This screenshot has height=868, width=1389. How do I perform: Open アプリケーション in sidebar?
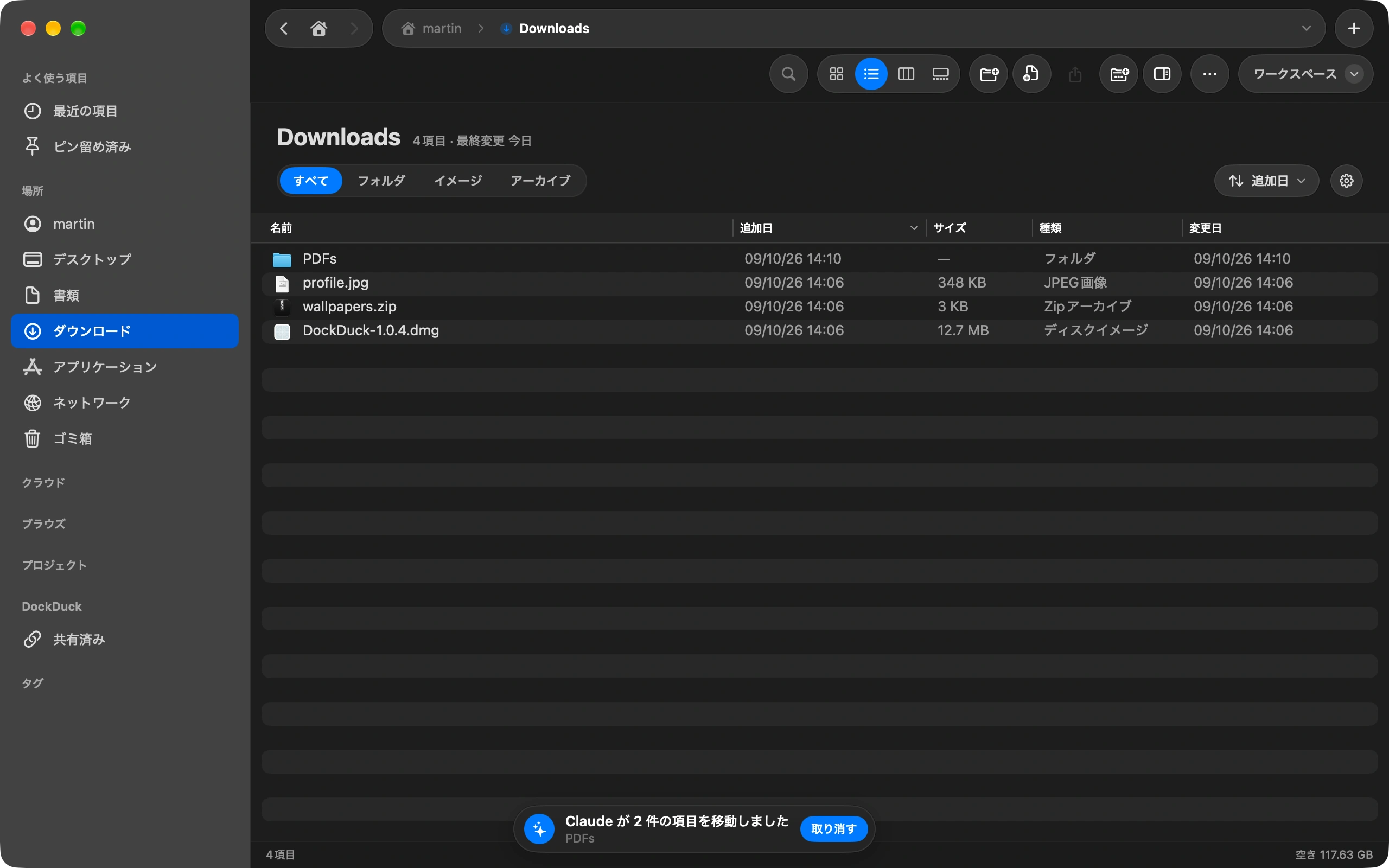[125, 367]
